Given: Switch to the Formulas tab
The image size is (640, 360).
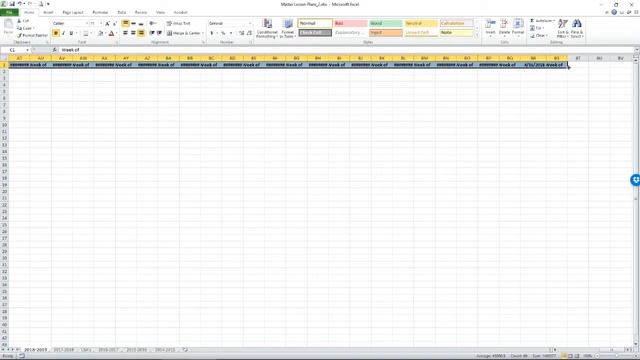Looking at the screenshot, I should pos(100,12).
